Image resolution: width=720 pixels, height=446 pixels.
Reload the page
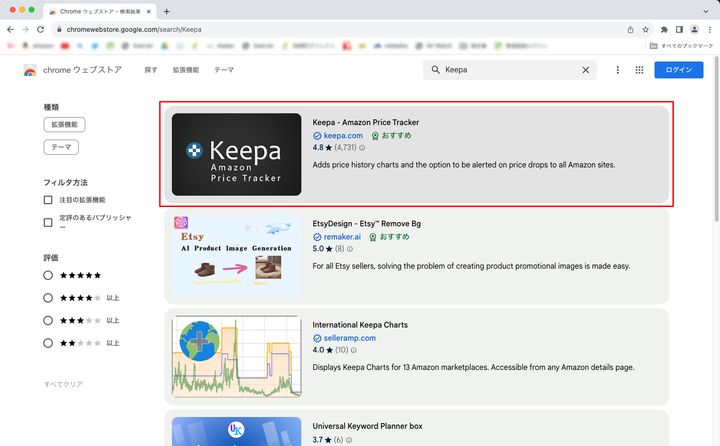point(43,29)
